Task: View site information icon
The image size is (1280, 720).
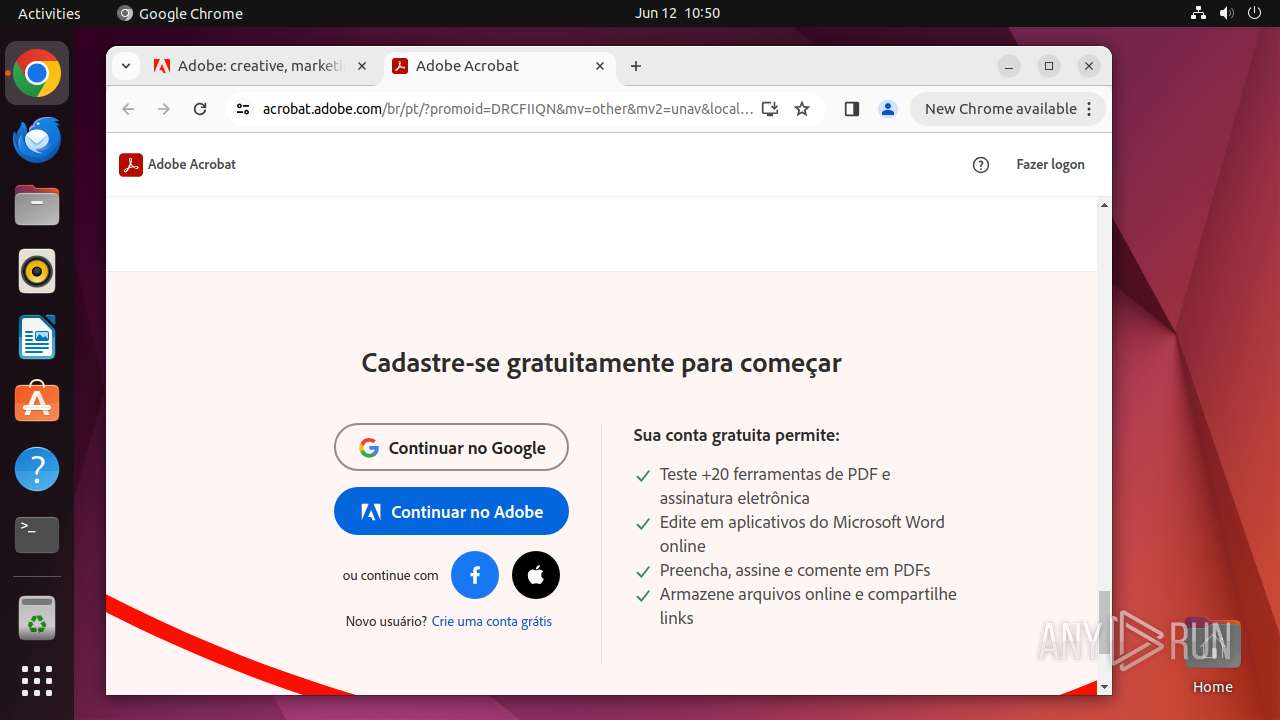Action: click(x=242, y=109)
